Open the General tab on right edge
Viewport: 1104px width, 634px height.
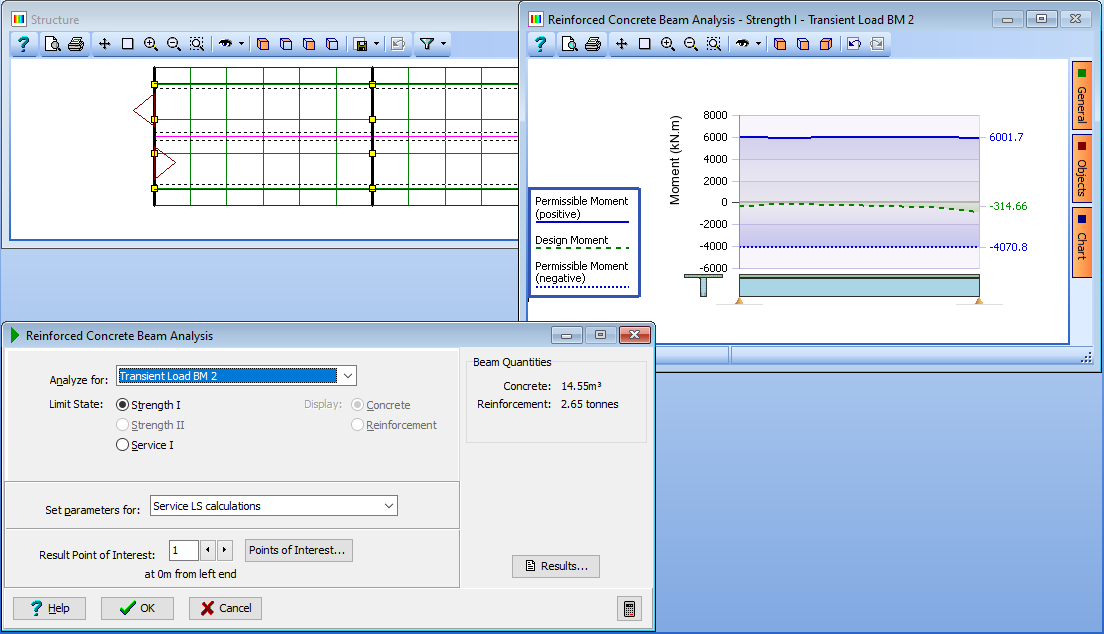1083,97
